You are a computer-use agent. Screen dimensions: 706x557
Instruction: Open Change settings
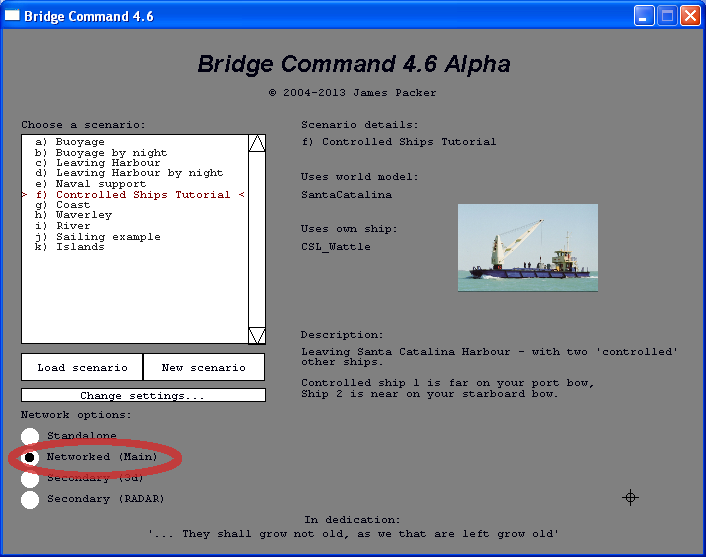point(143,395)
